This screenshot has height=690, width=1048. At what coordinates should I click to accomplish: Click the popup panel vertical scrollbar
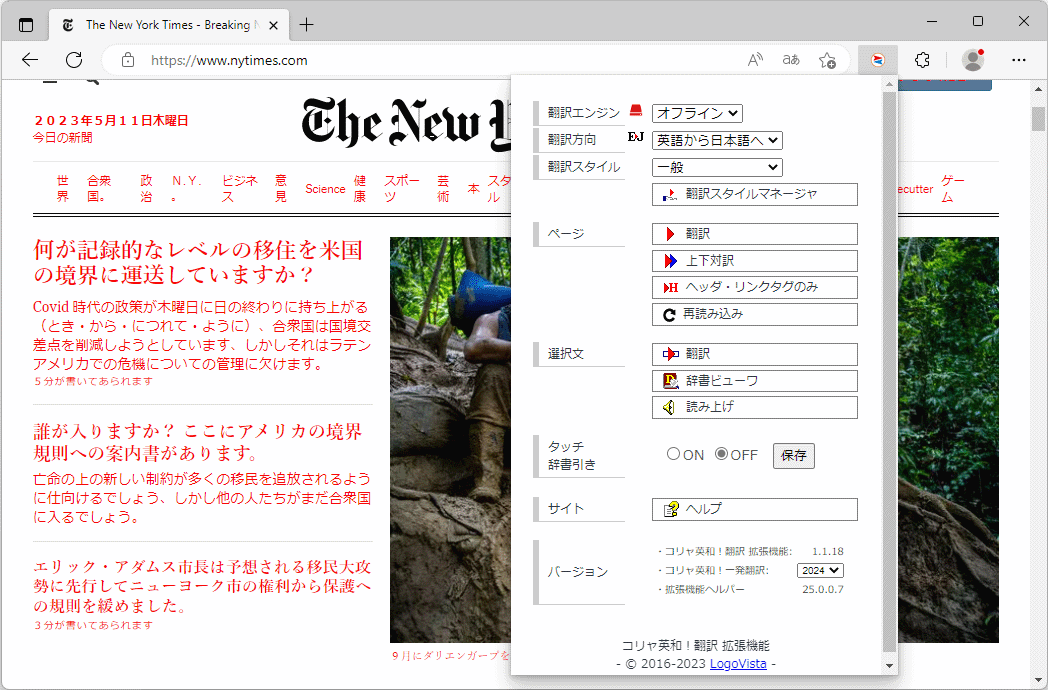coord(889,370)
